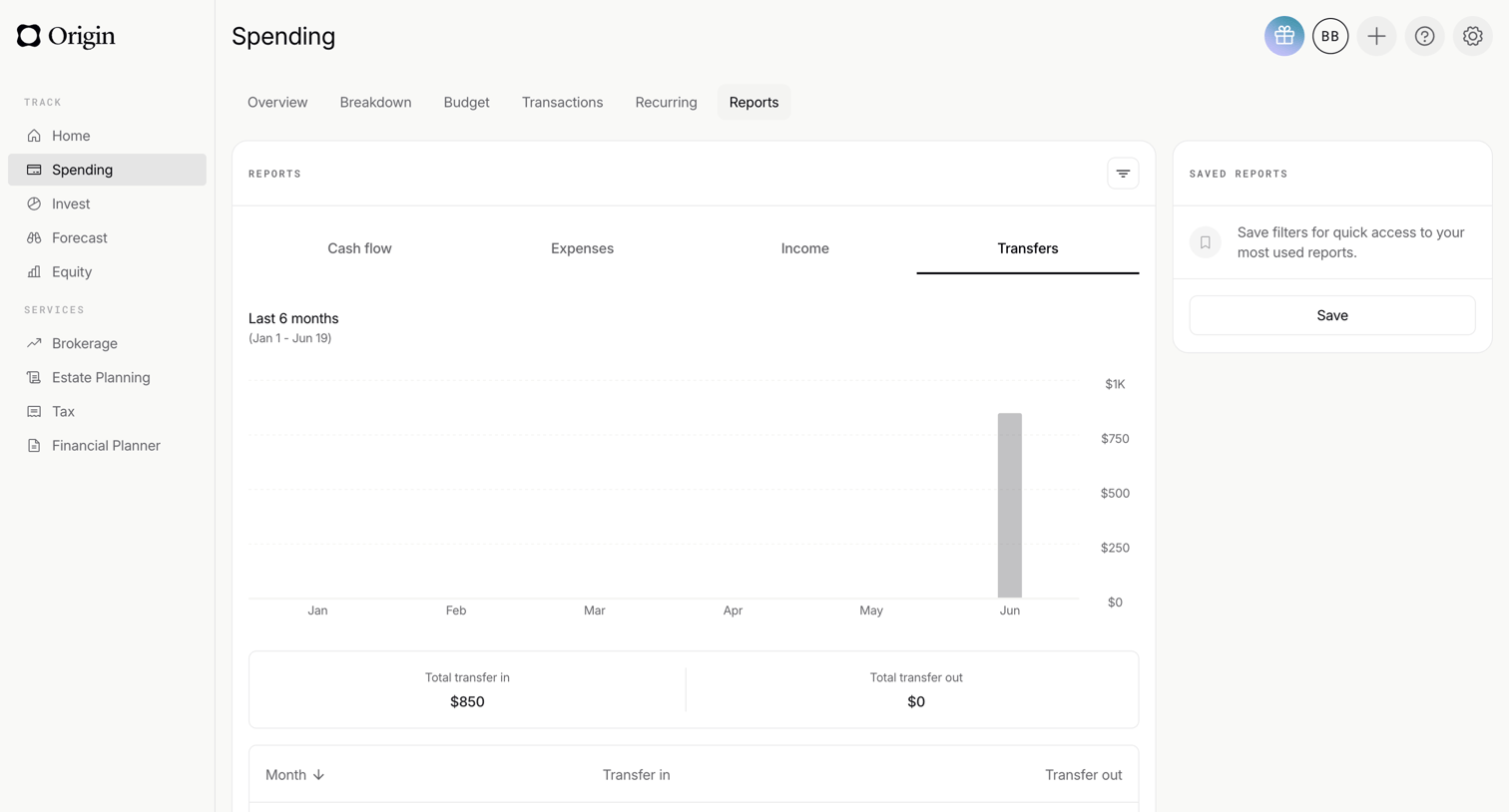Switch to the Overview tab

pos(277,102)
